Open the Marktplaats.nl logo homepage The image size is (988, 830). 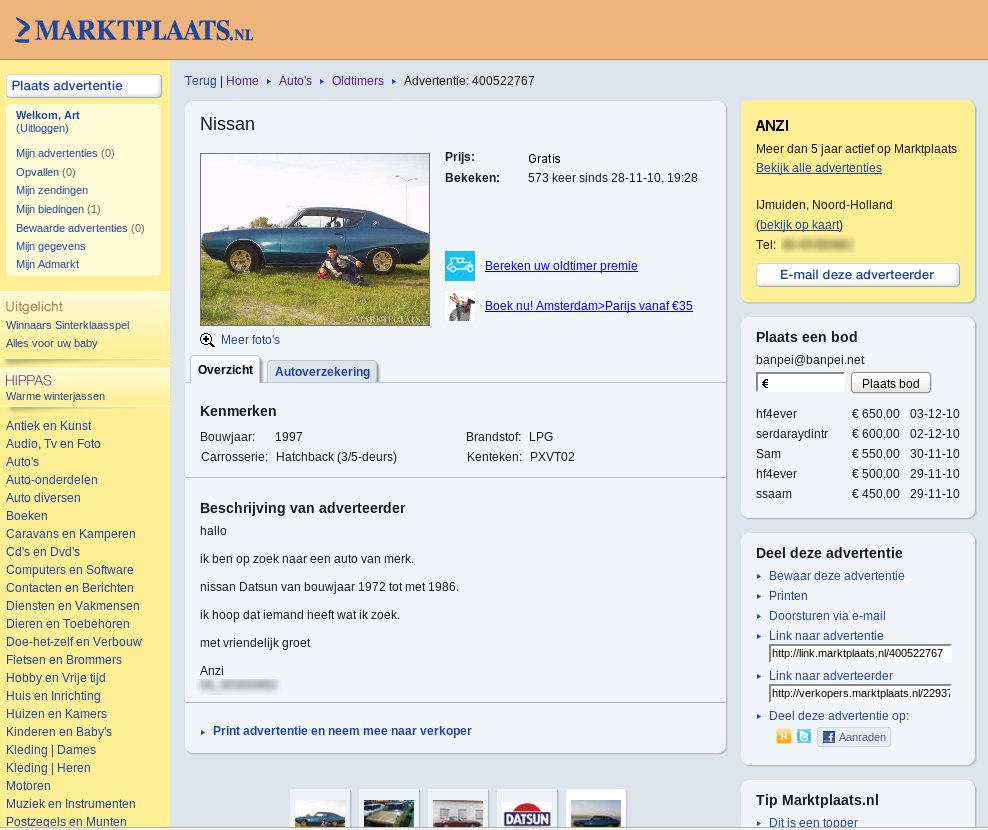pos(134,30)
